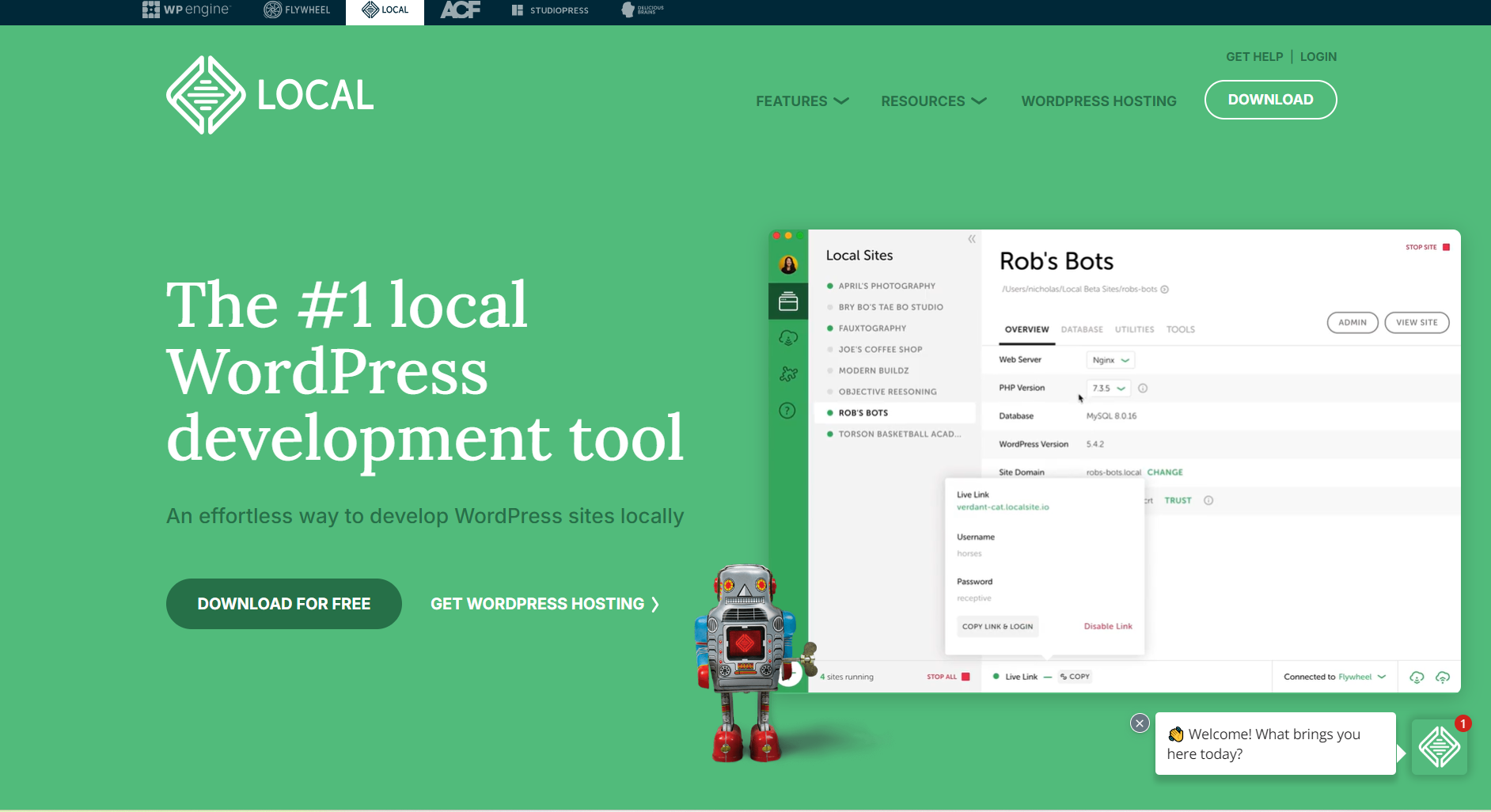Open the Connected to Flywheel dropdown
Image resolution: width=1491 pixels, height=812 pixels.
(x=1334, y=677)
